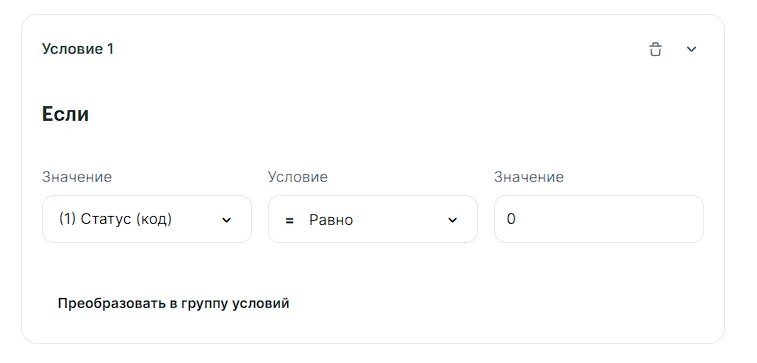Click the value input field containing 0
The height and width of the screenshot is (363, 757).
pos(599,219)
